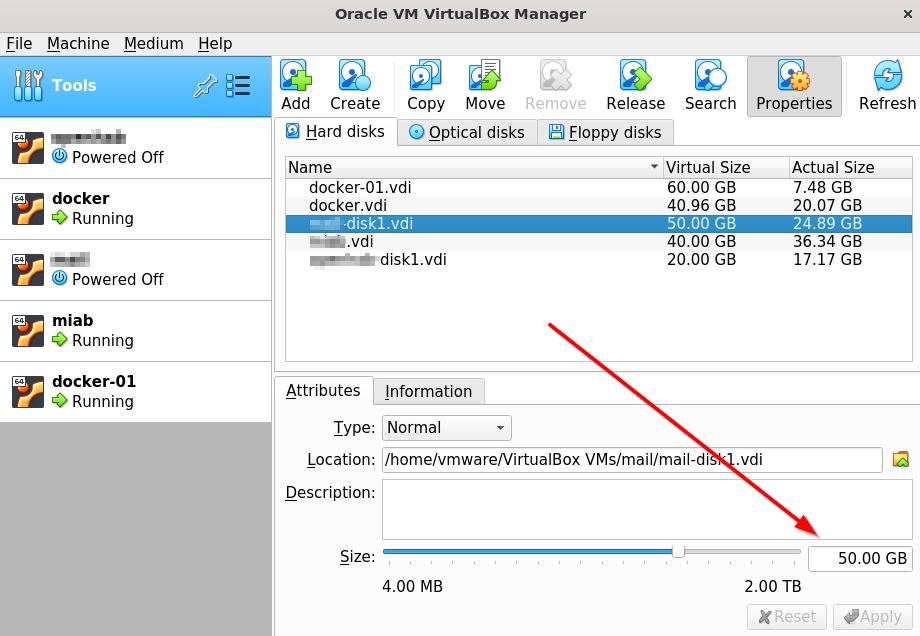The width and height of the screenshot is (920, 636).
Task: Switch to the Attributes tab
Action: [323, 391]
